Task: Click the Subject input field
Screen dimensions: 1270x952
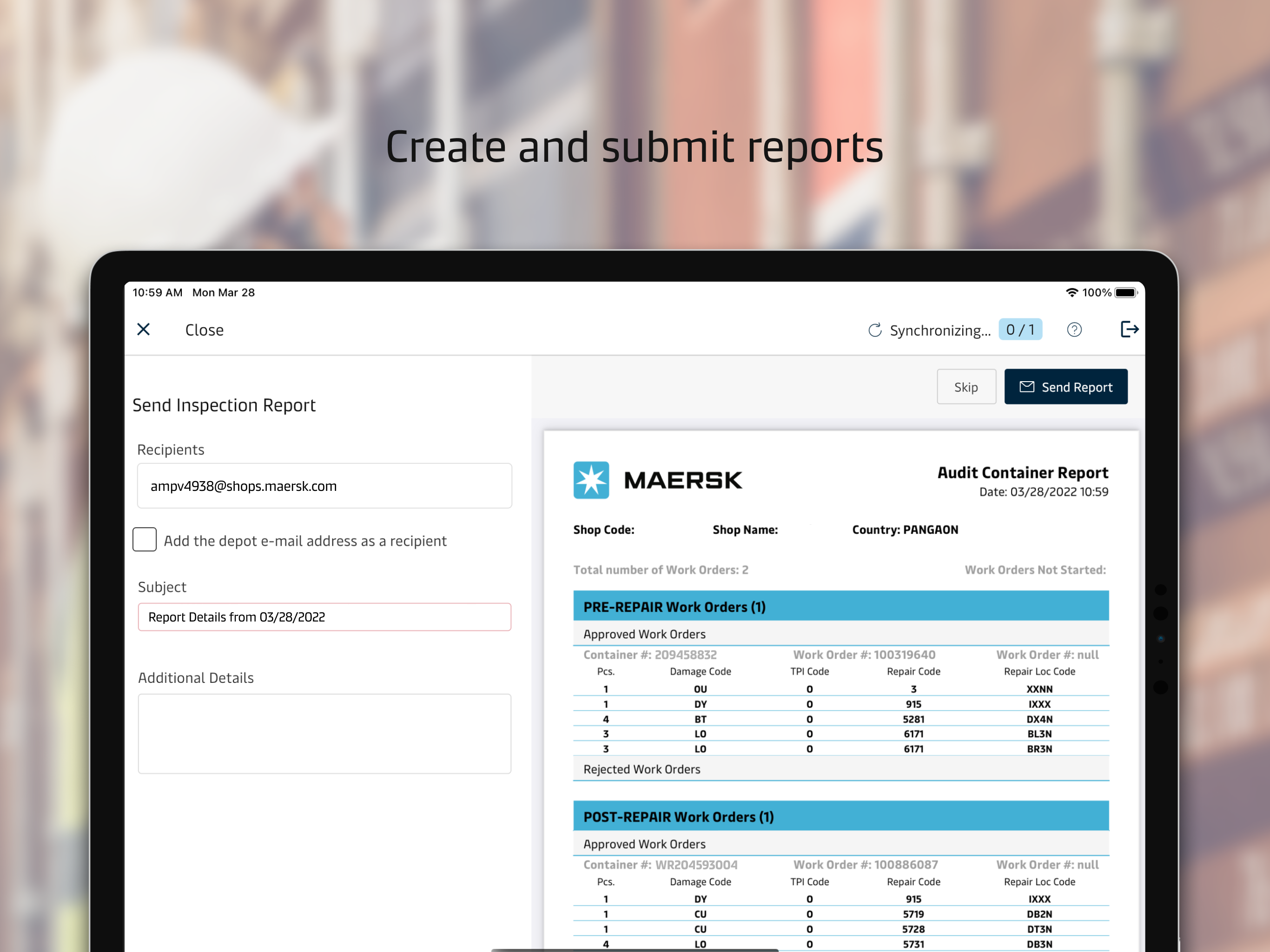Action: (x=324, y=617)
